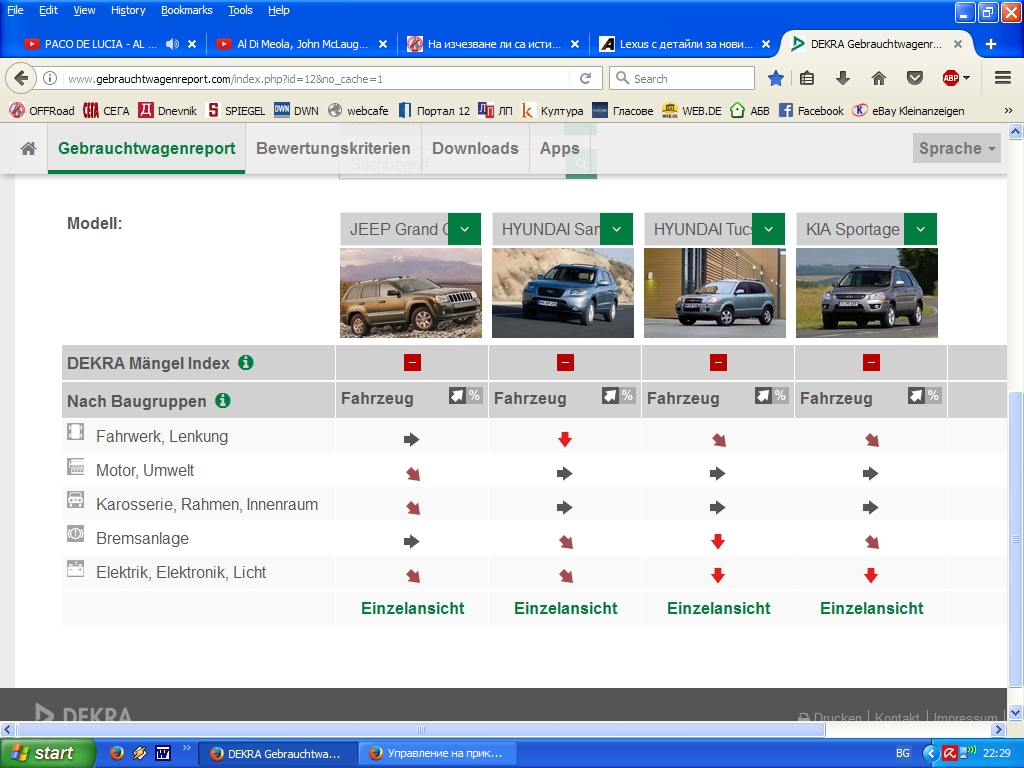Open the Firefox hamburger menu
The width and height of the screenshot is (1024, 768).
pos(1002,78)
